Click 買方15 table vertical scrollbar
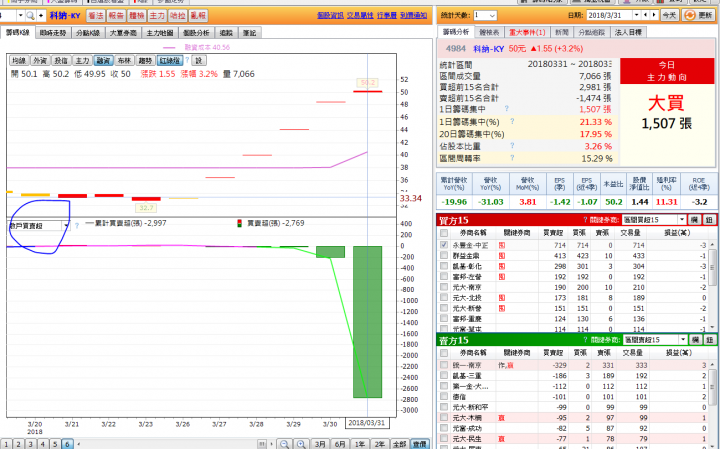 click(713, 285)
